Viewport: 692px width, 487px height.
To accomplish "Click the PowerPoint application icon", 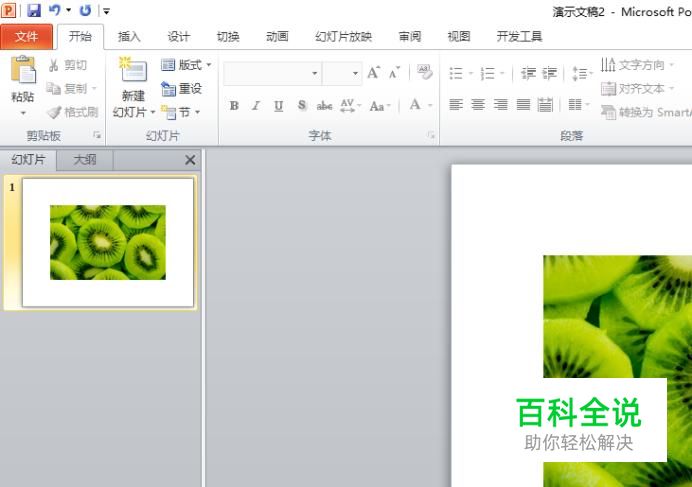I will point(8,10).
